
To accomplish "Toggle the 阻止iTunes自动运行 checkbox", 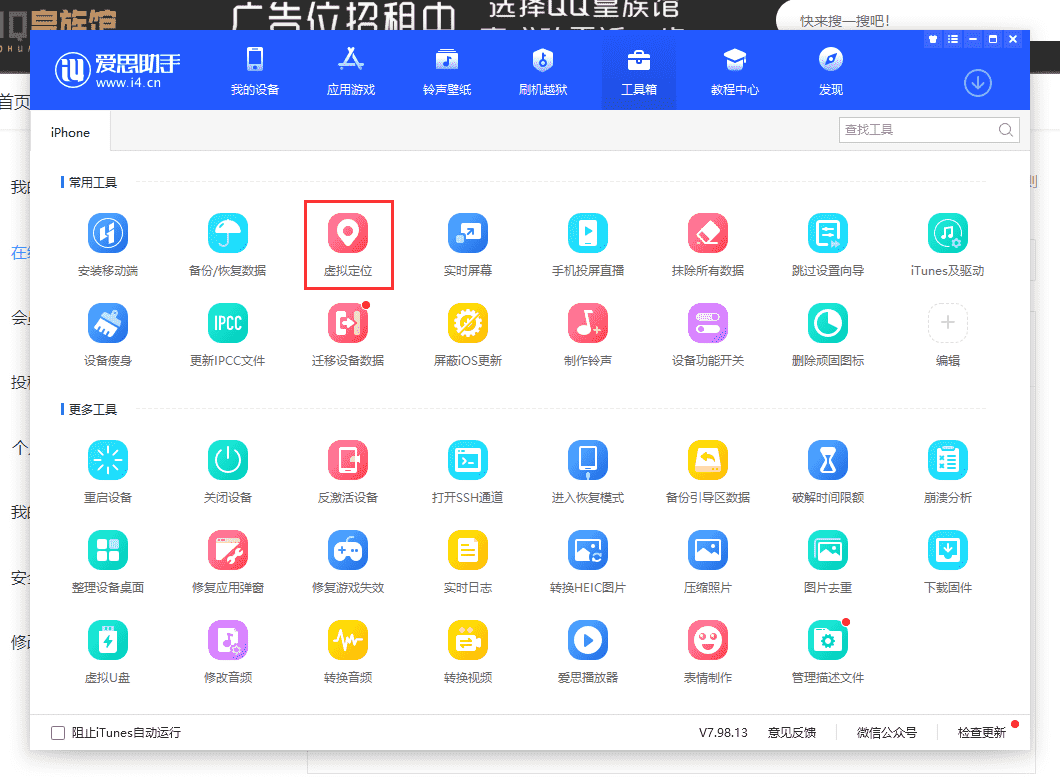I will click(x=58, y=733).
